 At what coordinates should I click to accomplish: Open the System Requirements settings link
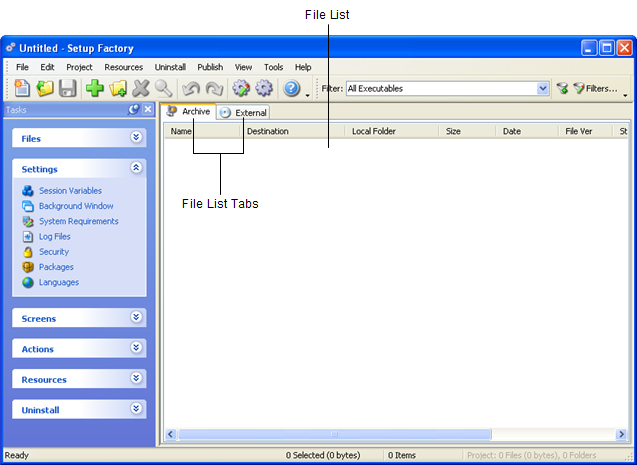pyautogui.click(x=78, y=221)
